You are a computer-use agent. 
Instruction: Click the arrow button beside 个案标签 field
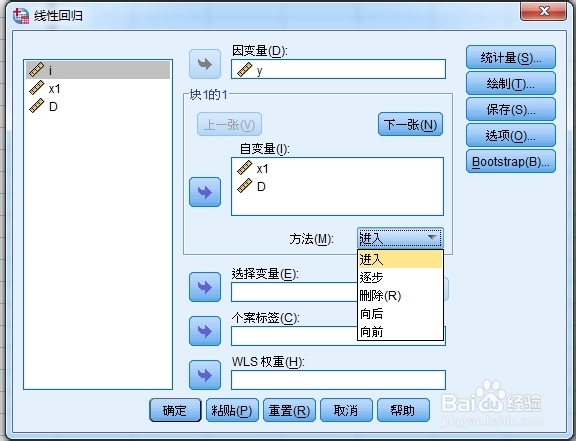click(205, 331)
